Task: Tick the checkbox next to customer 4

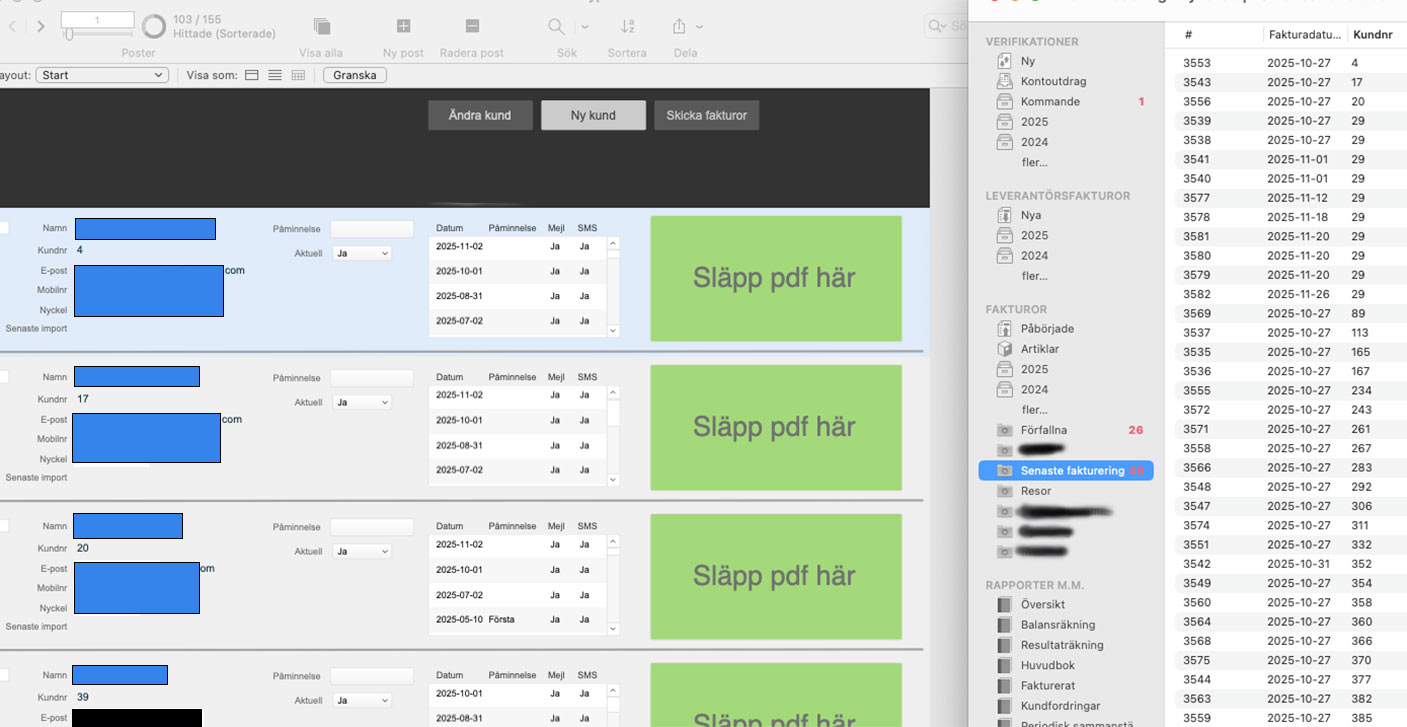Action: click(3, 228)
